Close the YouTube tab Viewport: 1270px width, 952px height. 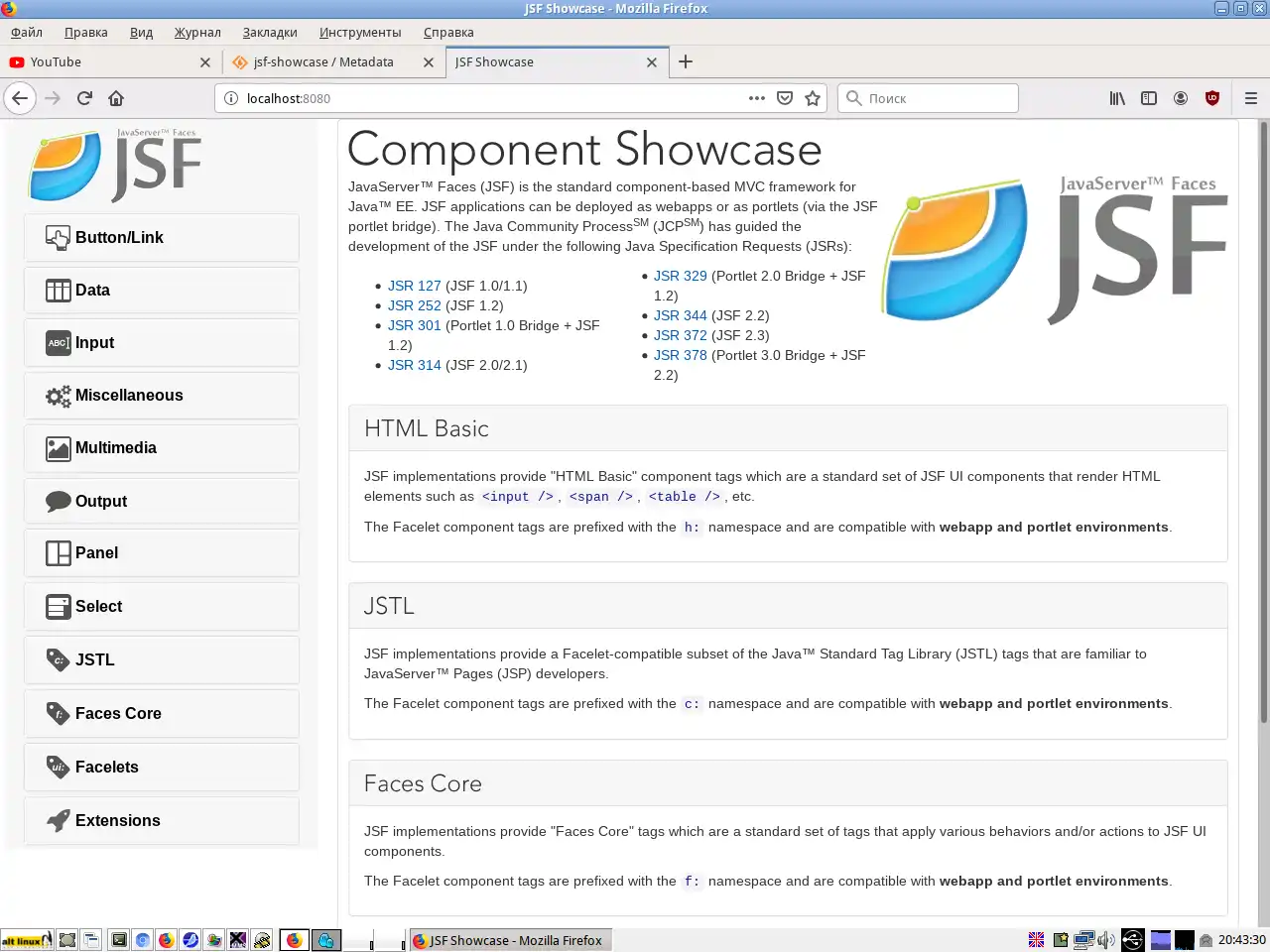[205, 61]
